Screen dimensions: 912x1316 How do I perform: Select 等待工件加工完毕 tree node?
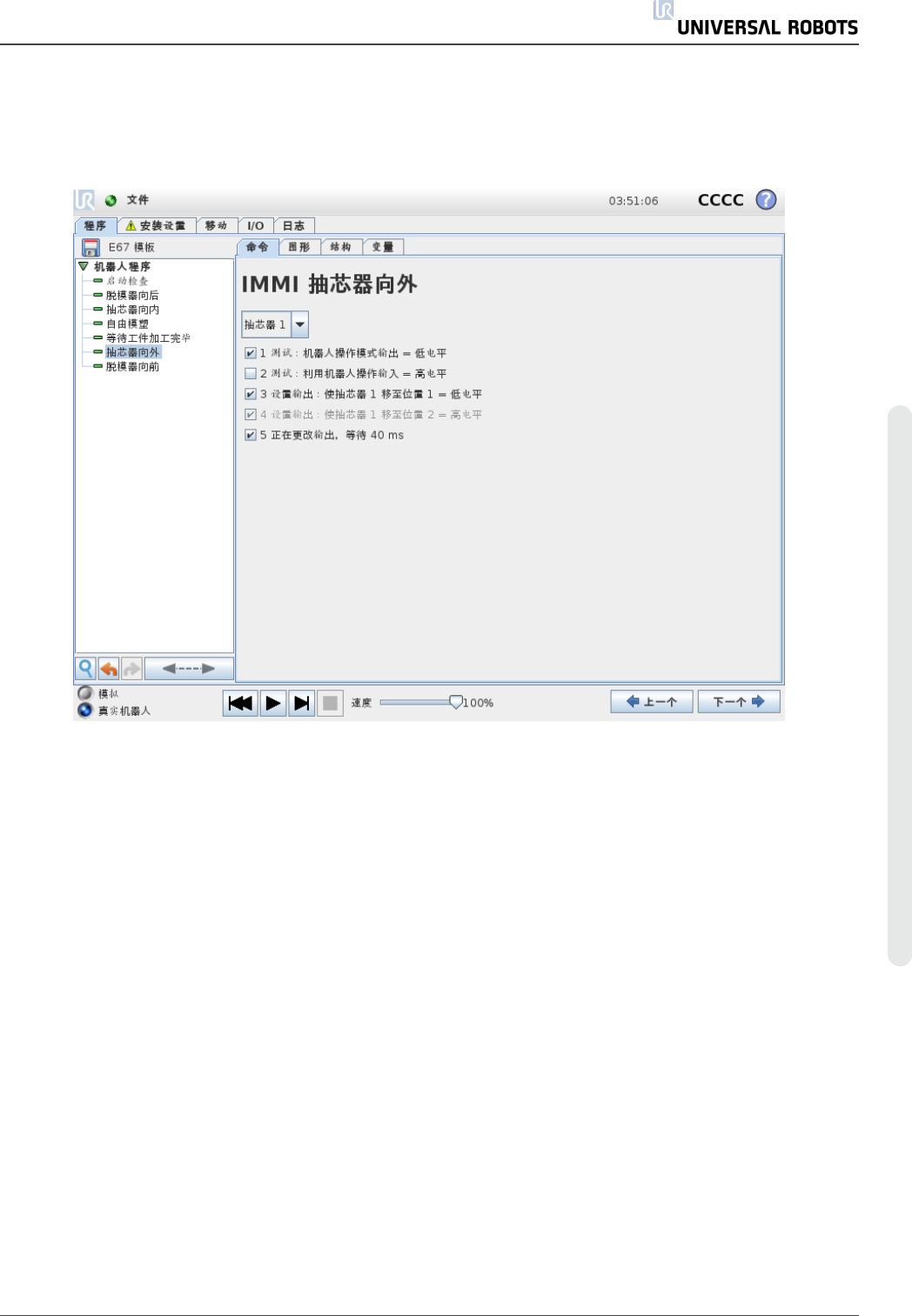coord(148,338)
